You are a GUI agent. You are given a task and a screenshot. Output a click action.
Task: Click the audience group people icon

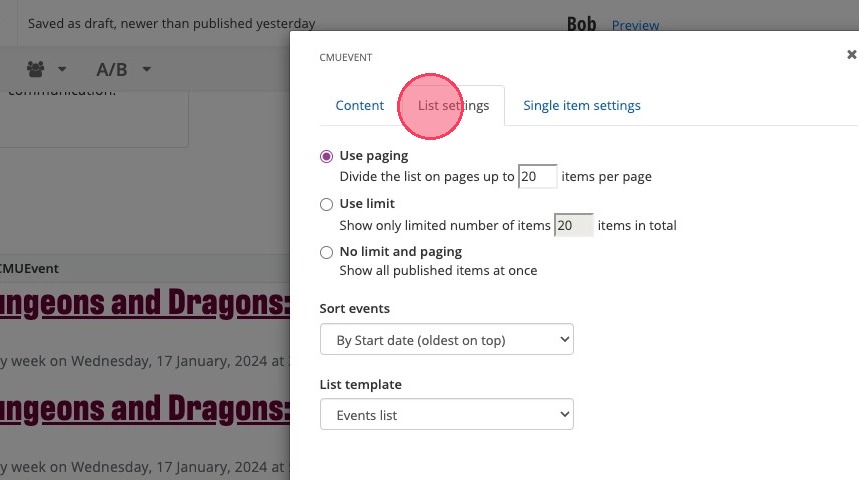pyautogui.click(x=36, y=69)
